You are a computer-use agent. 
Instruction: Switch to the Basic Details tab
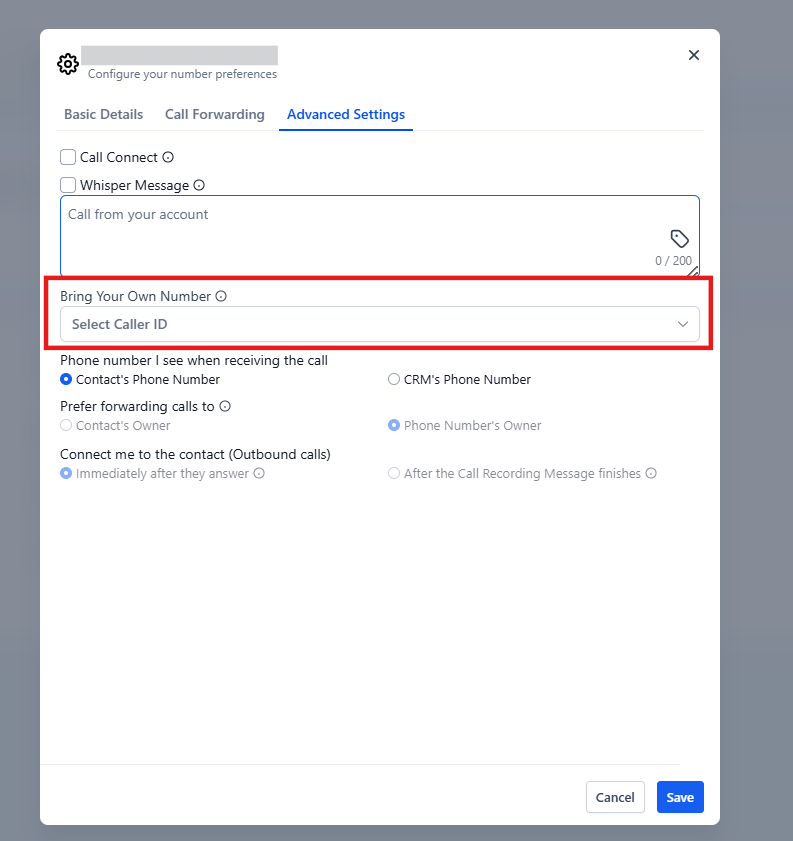(x=103, y=114)
